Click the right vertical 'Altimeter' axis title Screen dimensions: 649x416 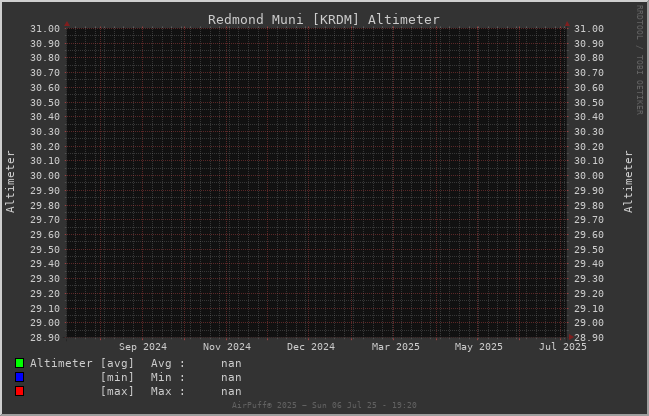[x=628, y=182]
